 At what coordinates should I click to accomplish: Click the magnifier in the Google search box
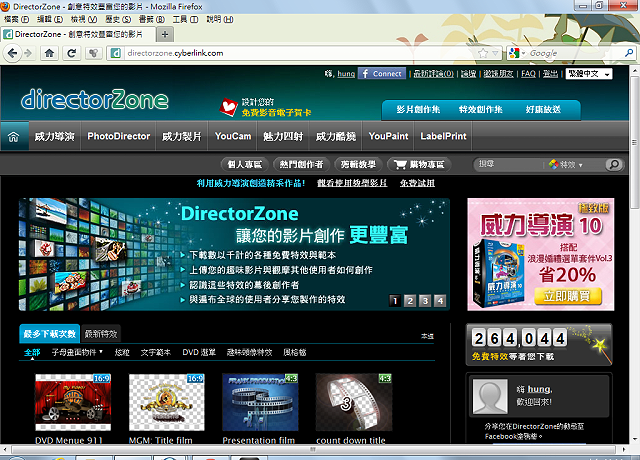coord(629,53)
